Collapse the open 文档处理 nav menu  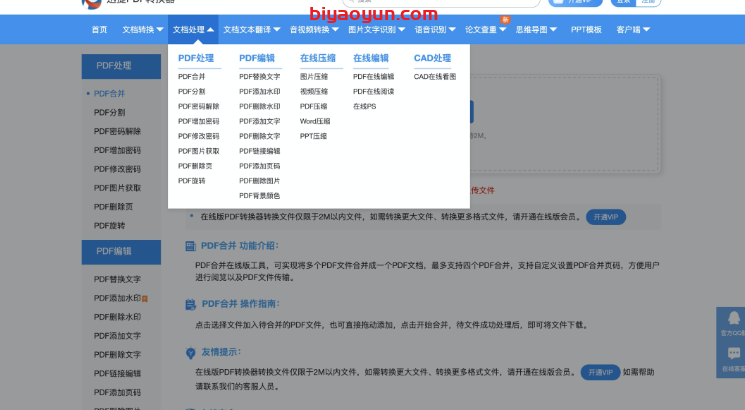pos(193,29)
